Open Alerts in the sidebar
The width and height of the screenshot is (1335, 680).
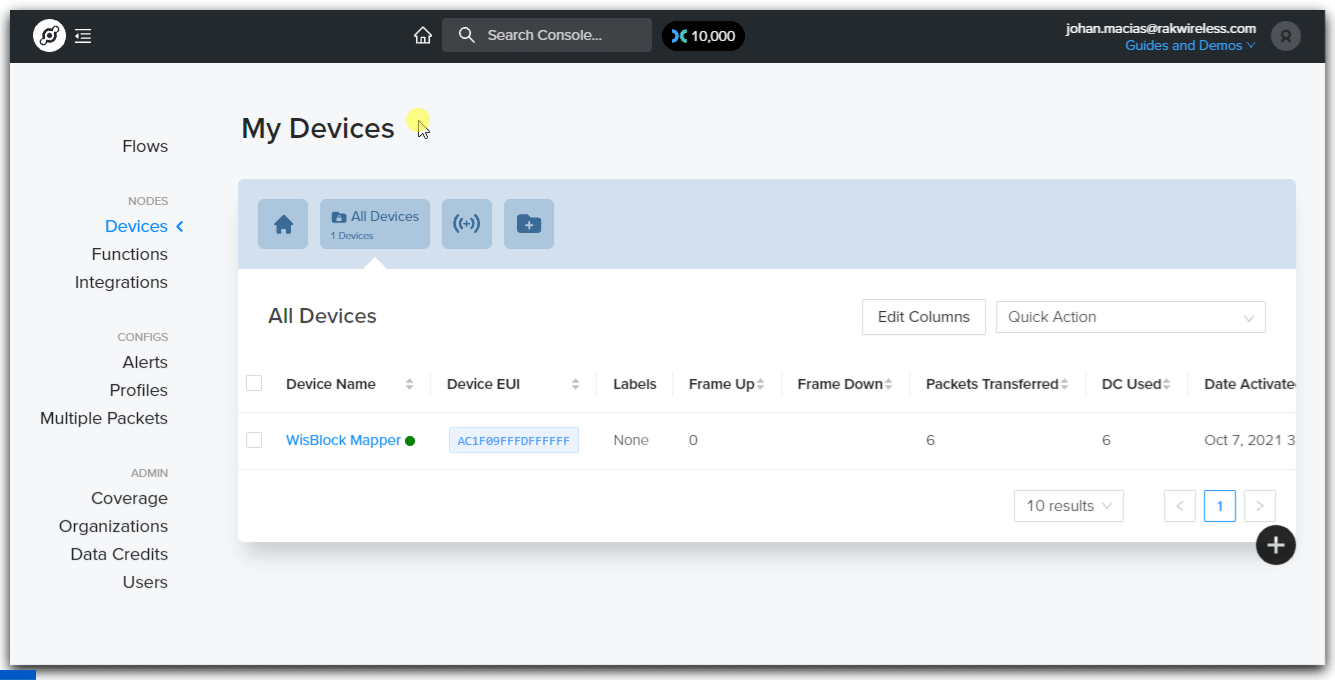coord(145,362)
